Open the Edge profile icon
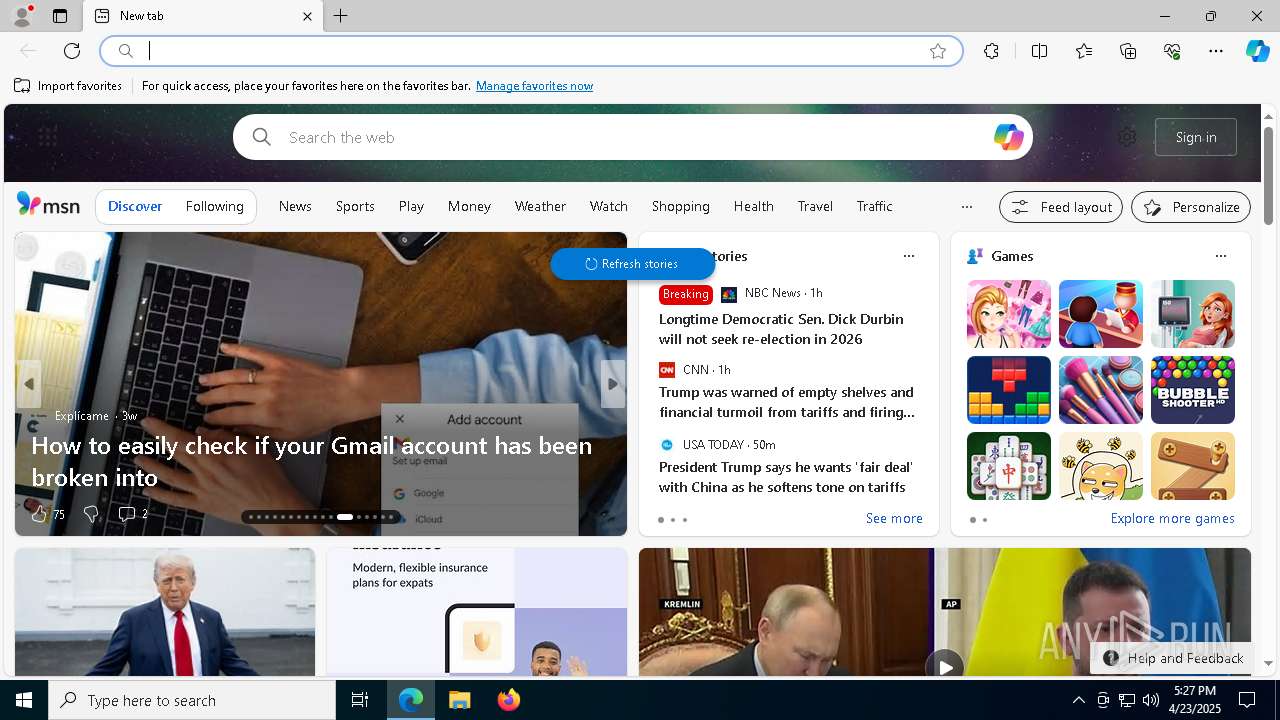1280x720 pixels. pyautogui.click(x=22, y=16)
